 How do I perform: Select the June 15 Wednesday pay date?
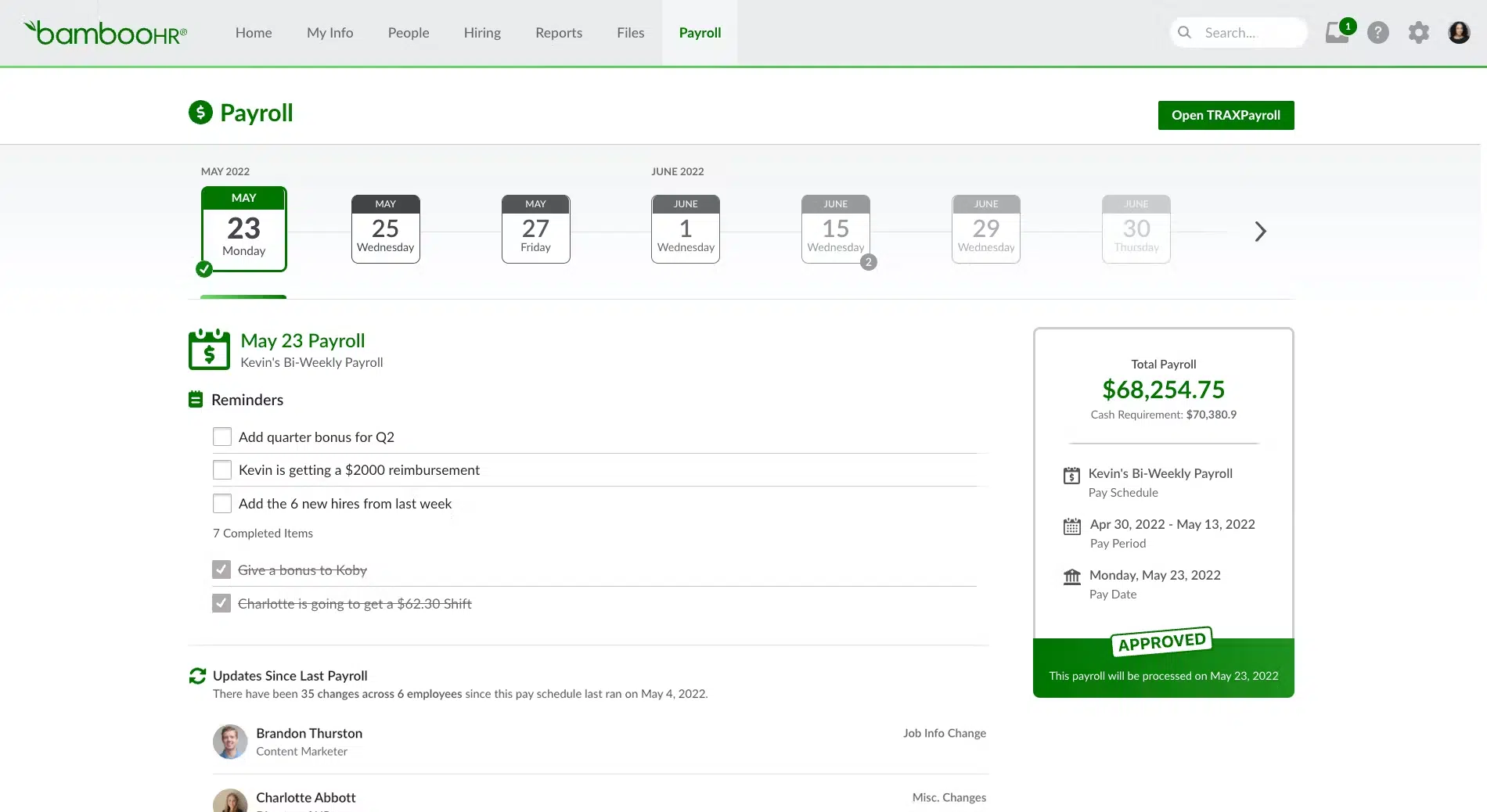point(836,229)
